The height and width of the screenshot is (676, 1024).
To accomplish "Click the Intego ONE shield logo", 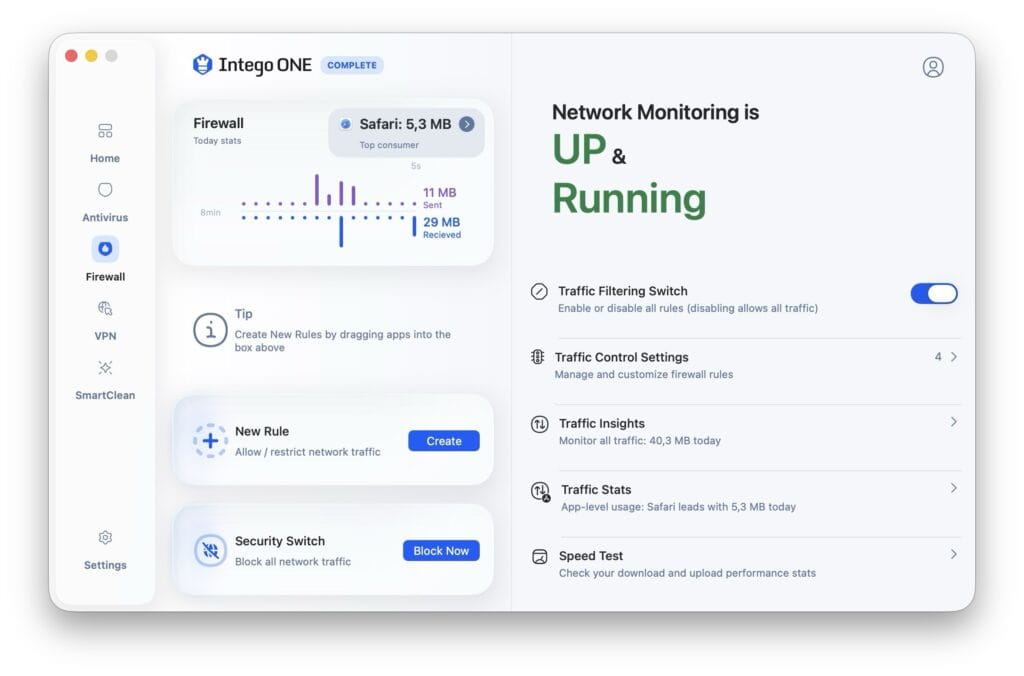I will pyautogui.click(x=203, y=65).
